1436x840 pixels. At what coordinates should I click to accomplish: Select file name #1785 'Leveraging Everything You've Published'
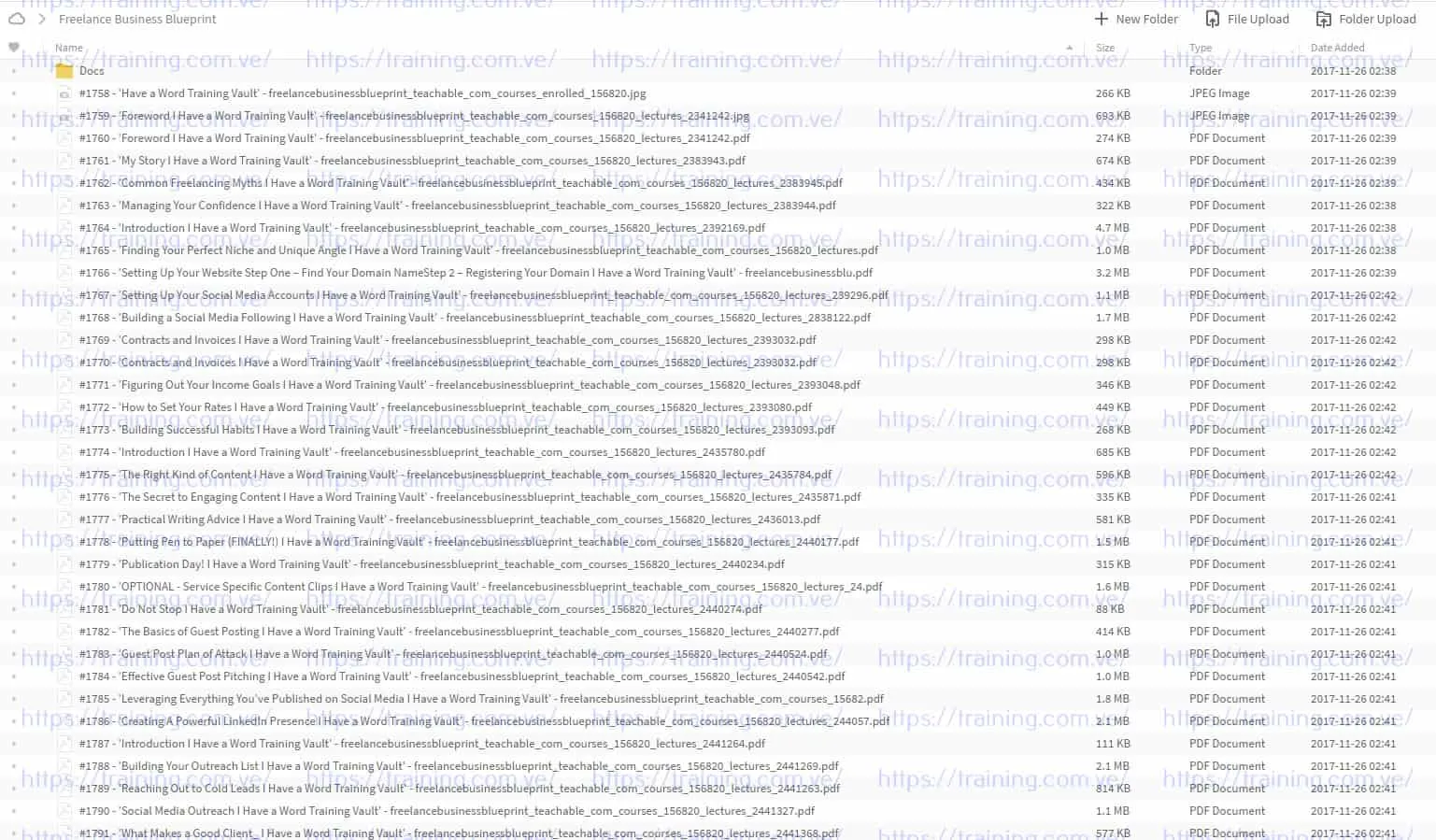click(481, 699)
